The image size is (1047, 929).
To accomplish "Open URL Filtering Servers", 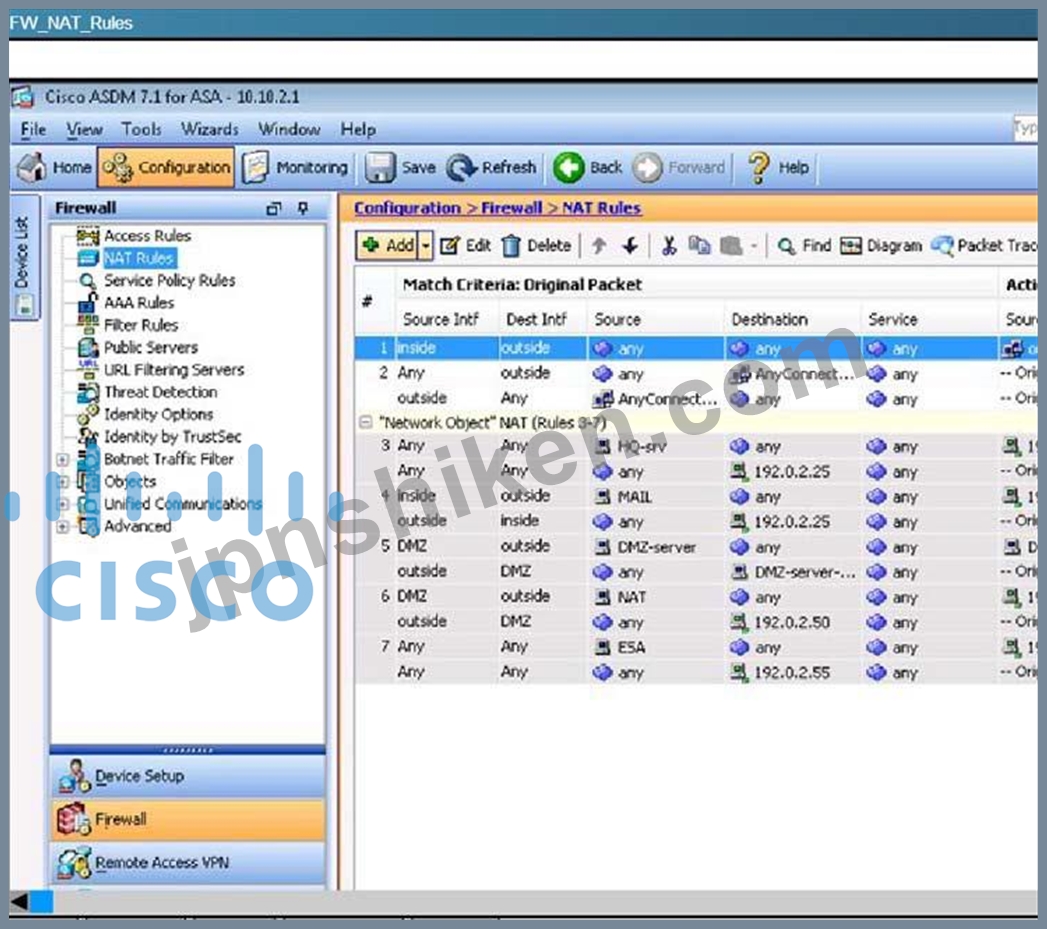I will coord(174,370).
